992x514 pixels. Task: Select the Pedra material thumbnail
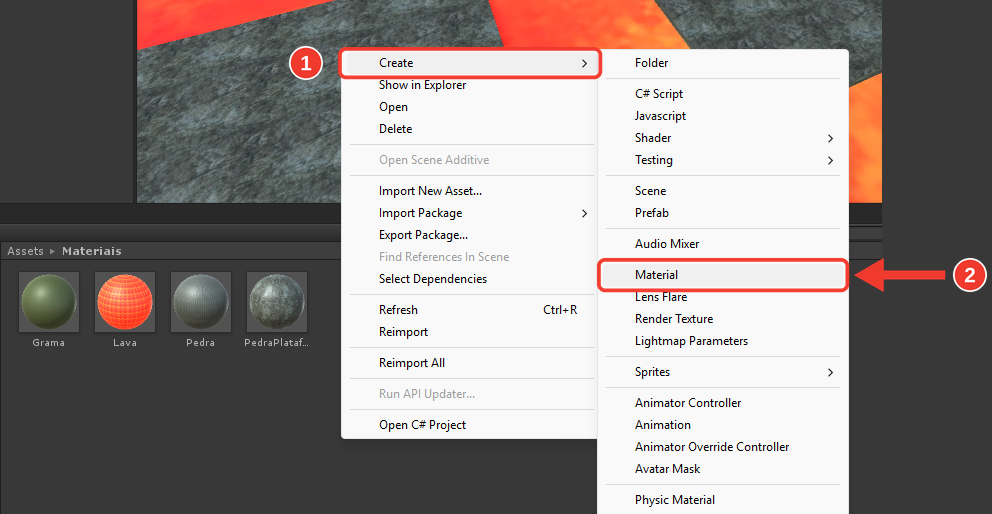pyautogui.click(x=201, y=302)
